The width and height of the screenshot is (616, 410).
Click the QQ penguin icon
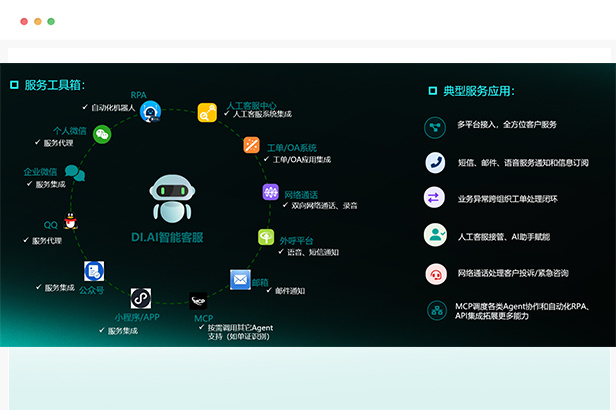[x=71, y=221]
